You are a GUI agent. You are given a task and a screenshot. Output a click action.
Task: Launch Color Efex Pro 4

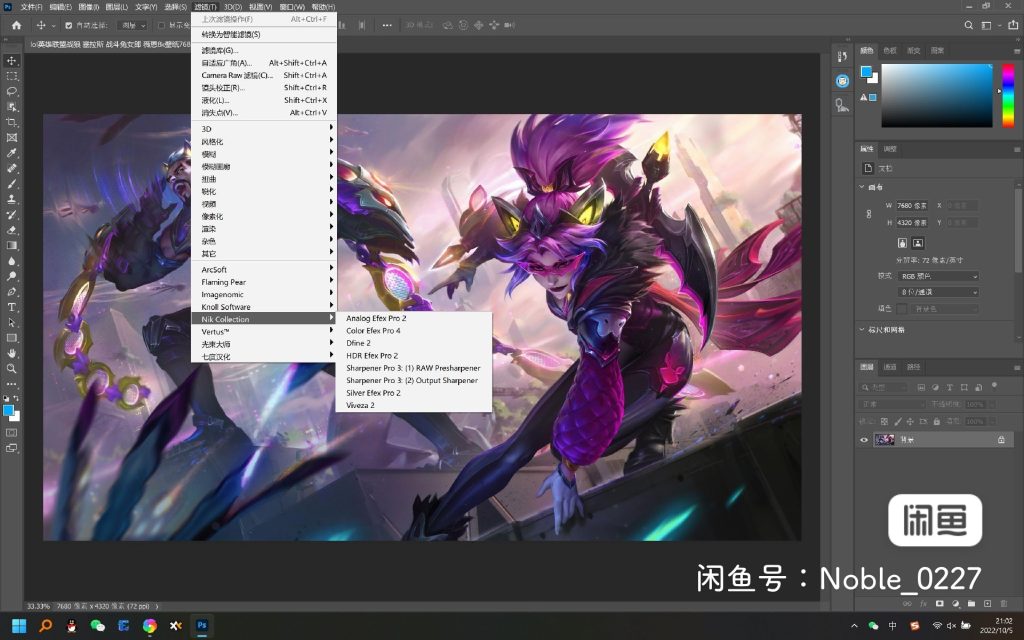coord(413,330)
